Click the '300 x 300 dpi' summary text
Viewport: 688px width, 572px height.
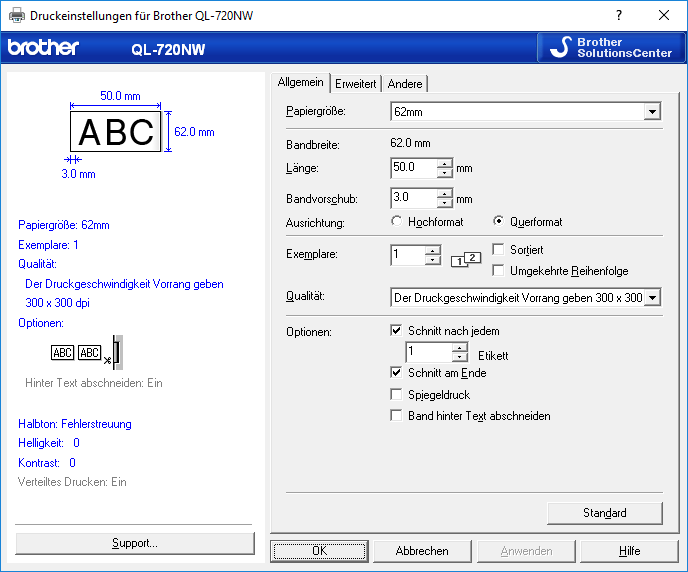57,303
